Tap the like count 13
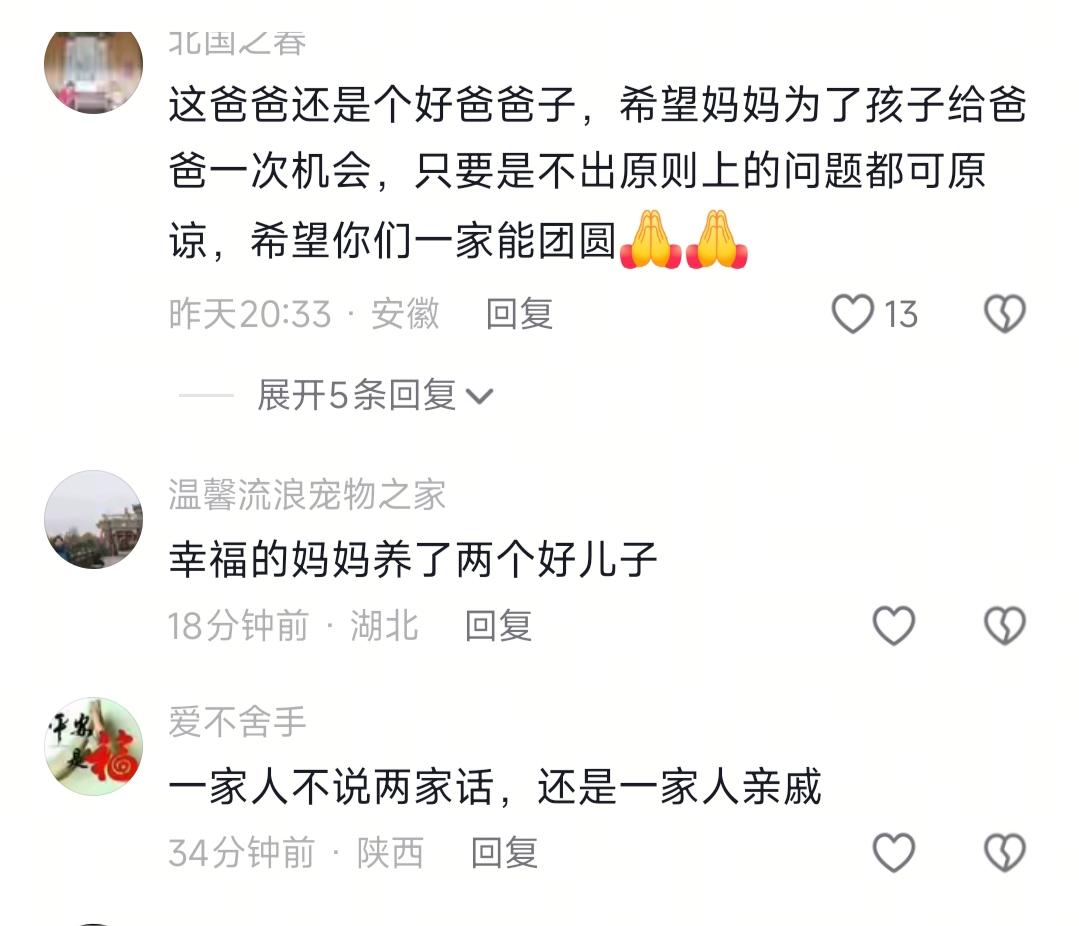The image size is (1079, 926). [x=901, y=314]
